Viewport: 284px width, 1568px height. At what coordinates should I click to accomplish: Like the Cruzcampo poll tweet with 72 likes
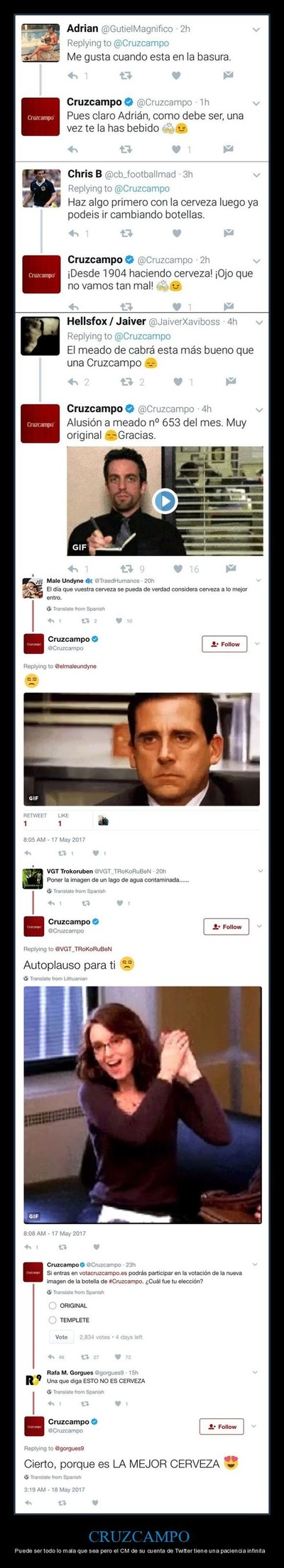[119, 1357]
